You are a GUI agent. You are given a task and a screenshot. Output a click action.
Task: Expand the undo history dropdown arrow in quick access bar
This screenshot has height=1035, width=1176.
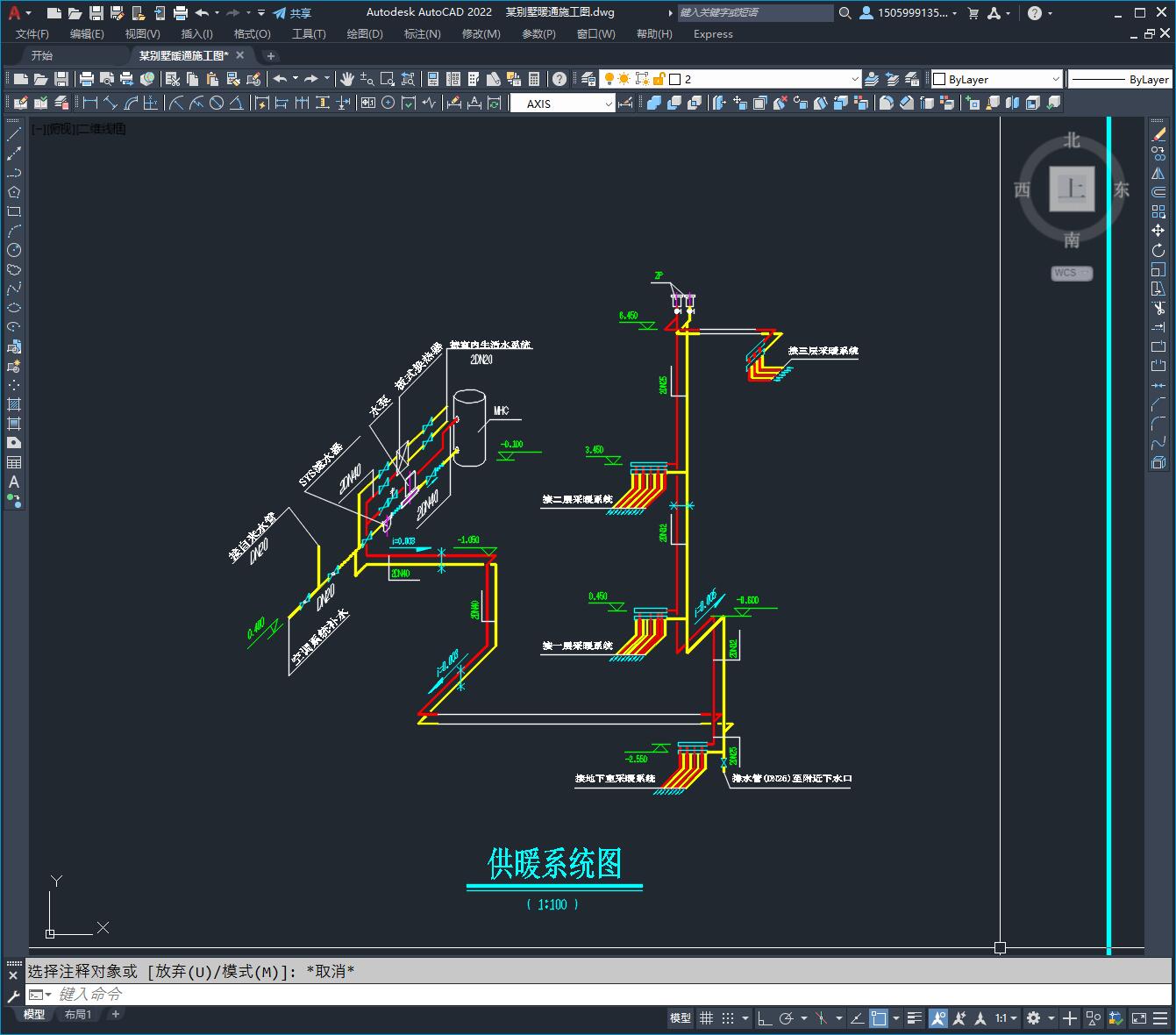coord(217,13)
